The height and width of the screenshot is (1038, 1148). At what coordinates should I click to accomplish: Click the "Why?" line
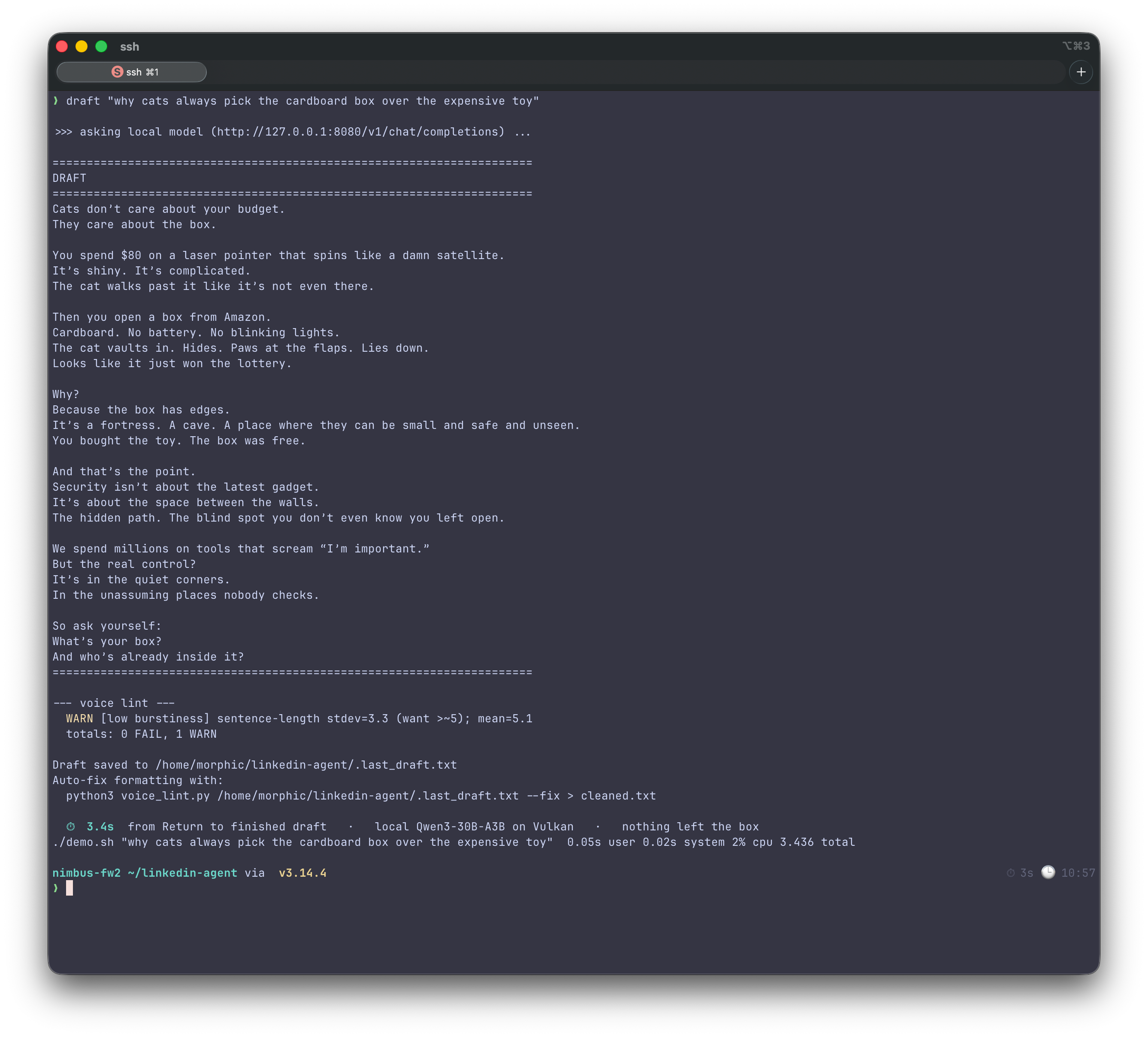66,394
